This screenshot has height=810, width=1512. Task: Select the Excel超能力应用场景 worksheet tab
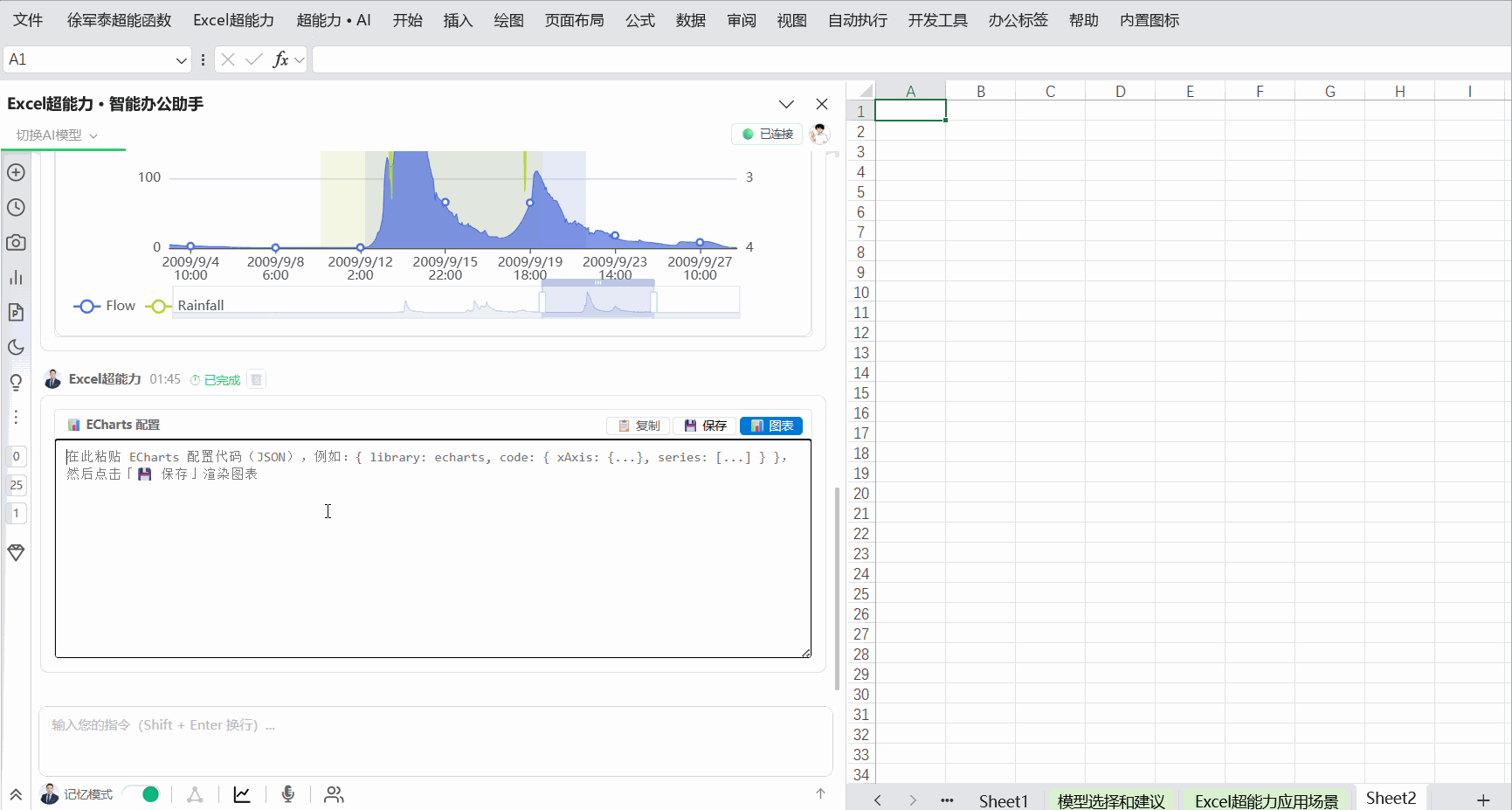(1267, 800)
